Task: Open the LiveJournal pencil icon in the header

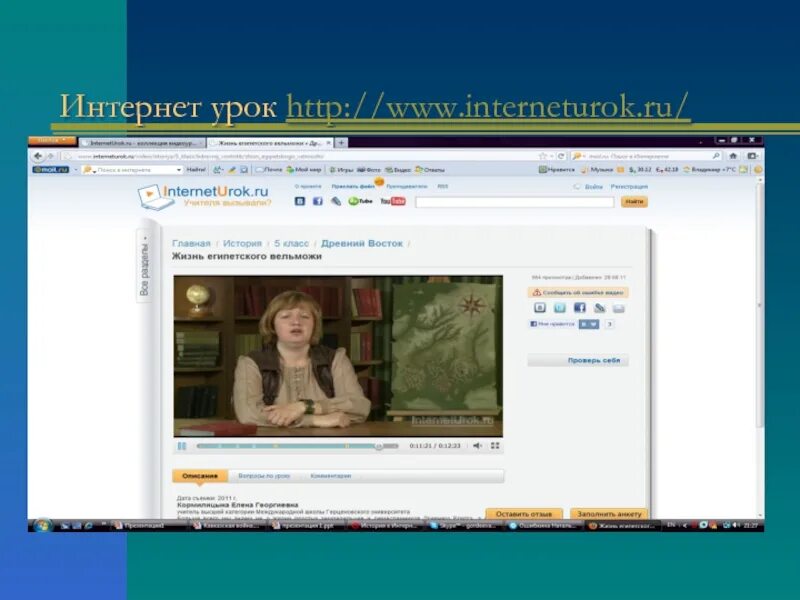Action: coord(336,201)
